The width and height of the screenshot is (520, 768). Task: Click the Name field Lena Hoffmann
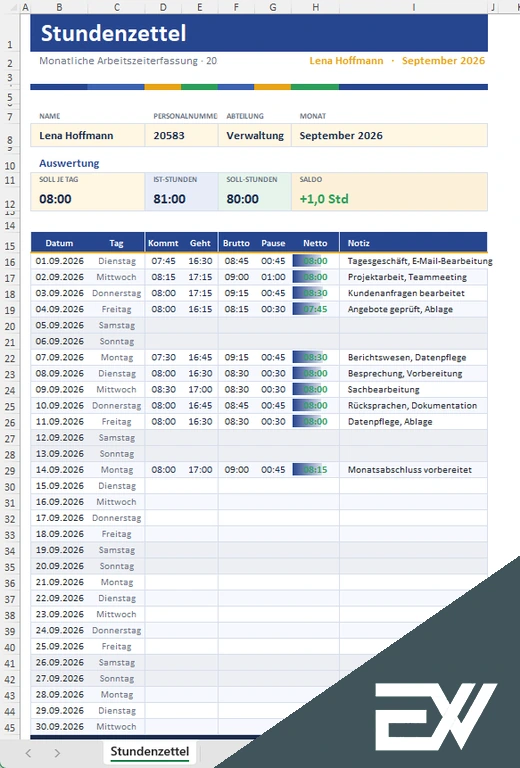click(88, 136)
